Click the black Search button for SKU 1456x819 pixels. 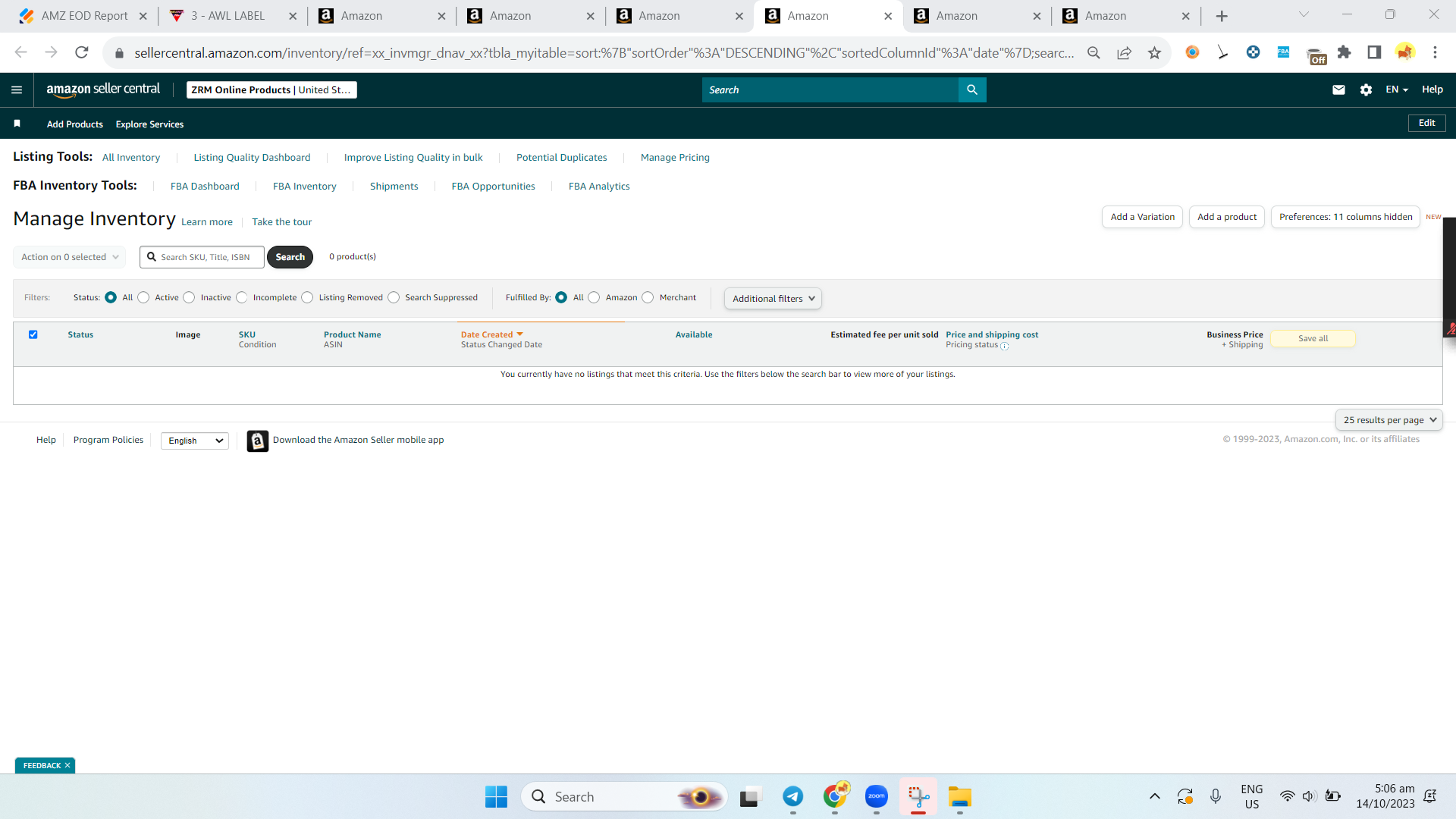click(x=290, y=257)
